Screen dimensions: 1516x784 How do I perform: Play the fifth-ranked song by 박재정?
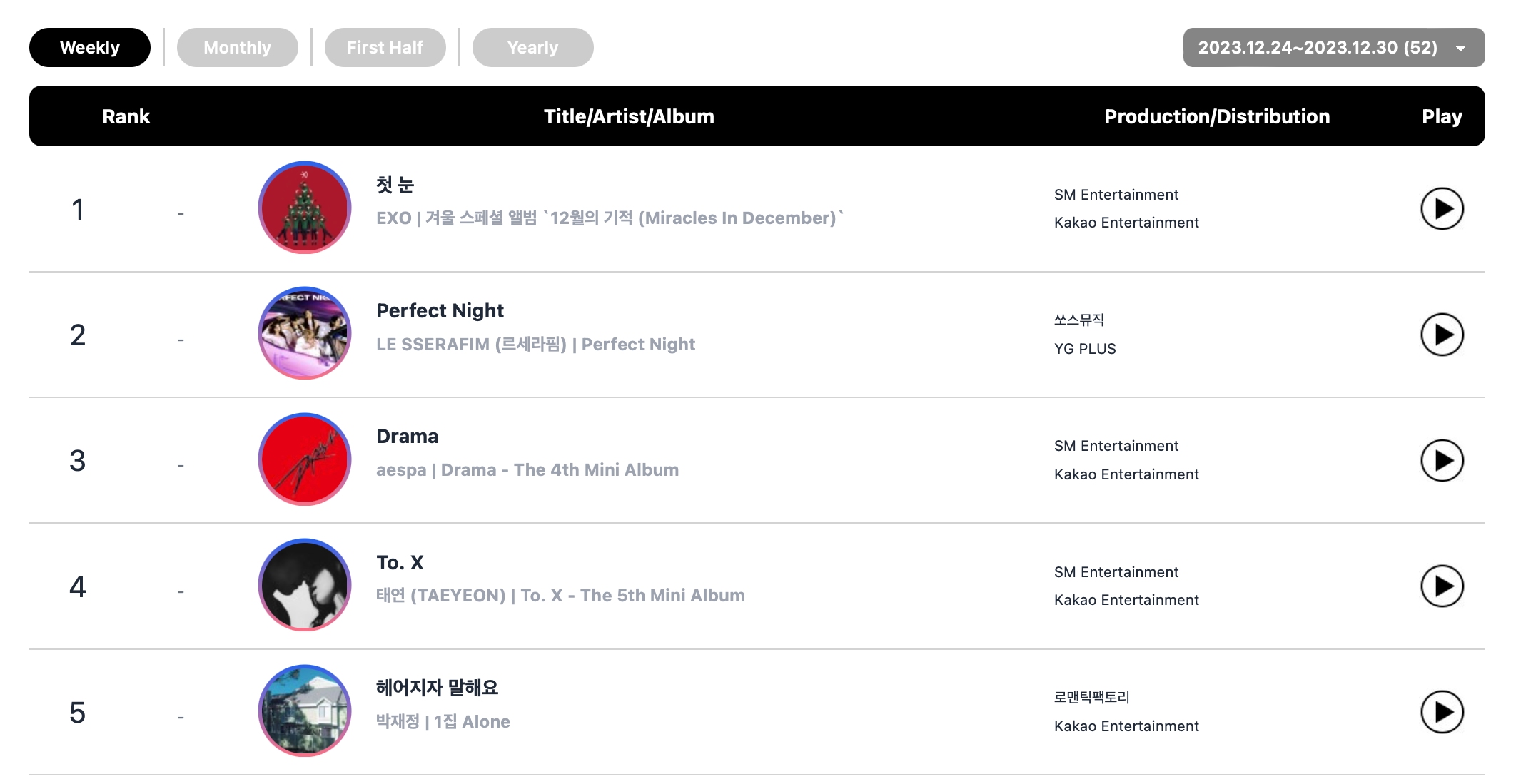click(x=1441, y=712)
